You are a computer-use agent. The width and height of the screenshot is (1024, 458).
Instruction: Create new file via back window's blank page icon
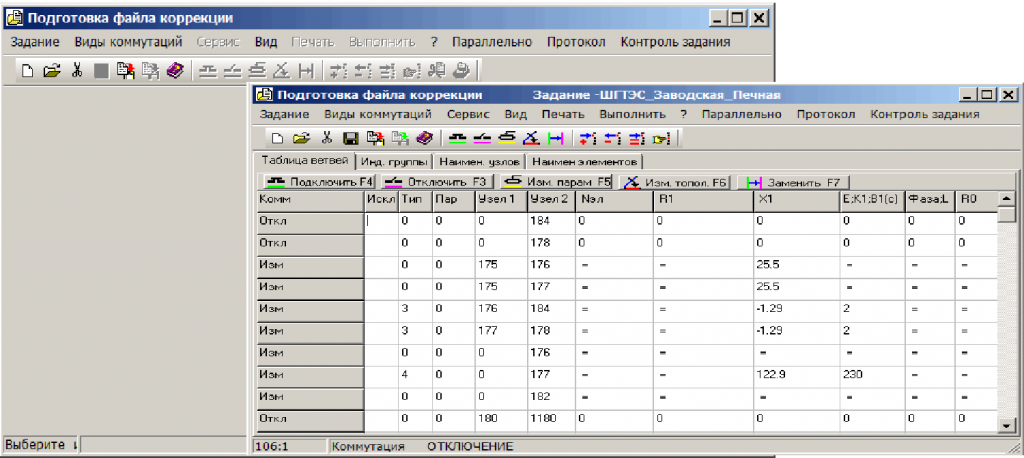pos(28,70)
